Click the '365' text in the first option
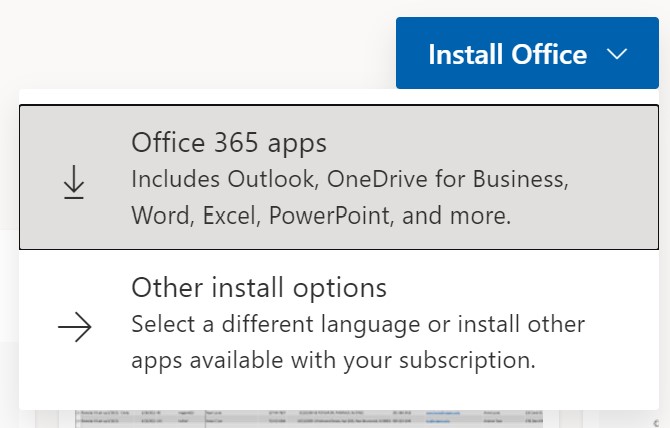 point(223,143)
